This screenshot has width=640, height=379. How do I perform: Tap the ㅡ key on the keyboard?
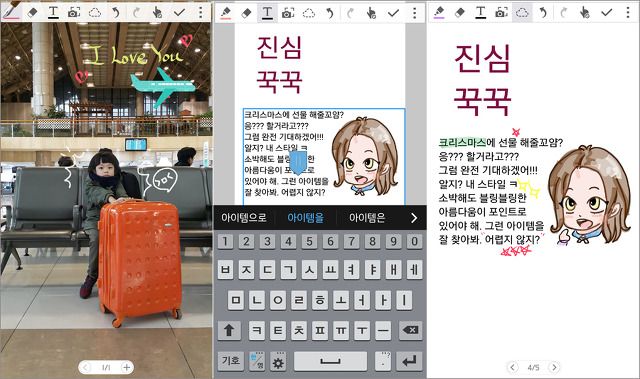[383, 330]
